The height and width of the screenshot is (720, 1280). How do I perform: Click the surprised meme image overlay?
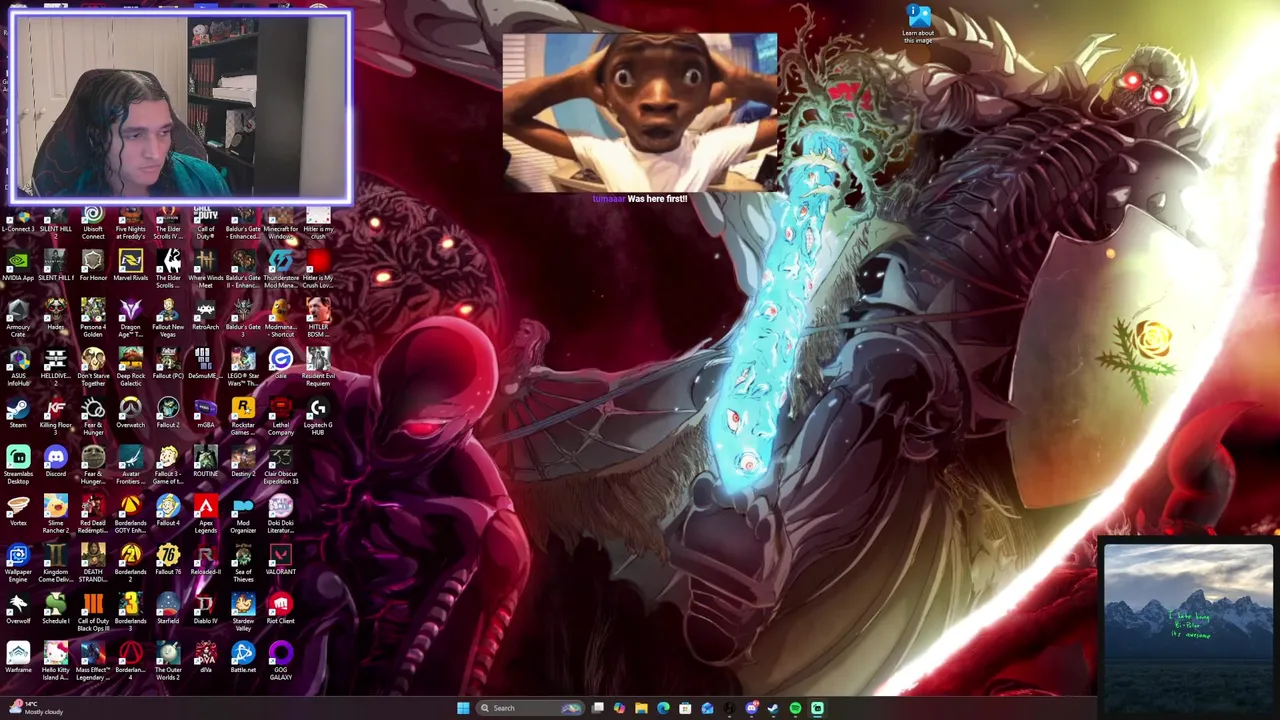tap(640, 112)
